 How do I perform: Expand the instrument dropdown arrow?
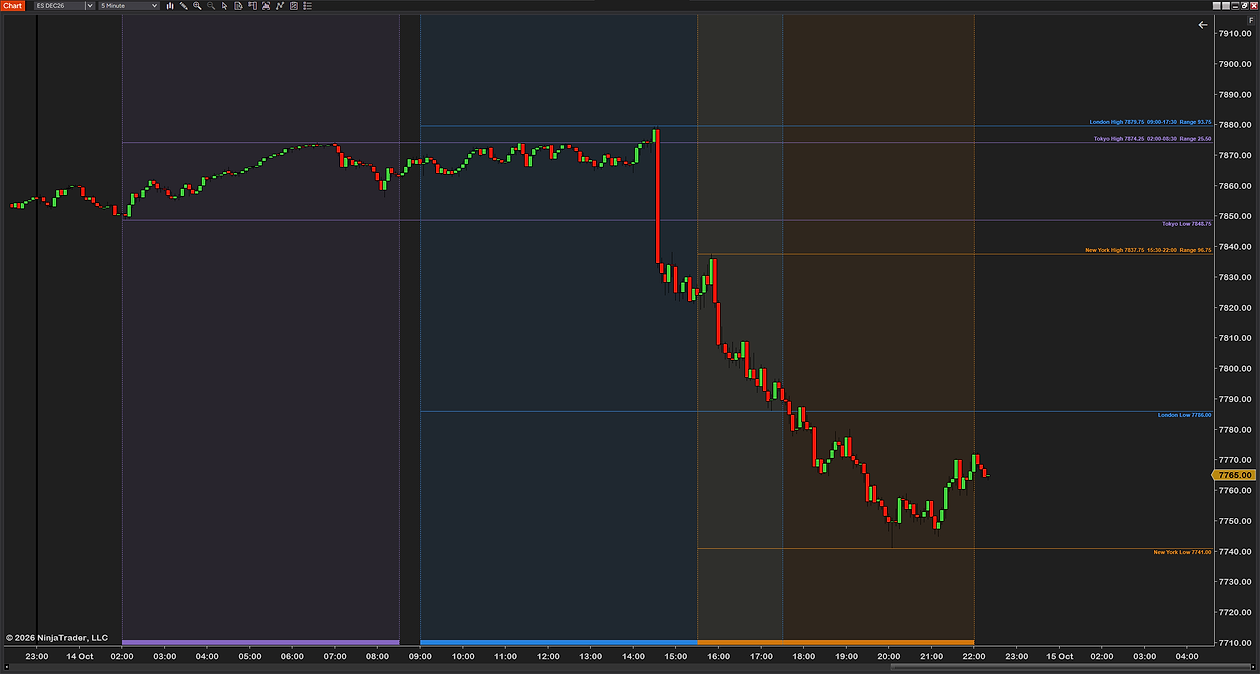pos(90,6)
